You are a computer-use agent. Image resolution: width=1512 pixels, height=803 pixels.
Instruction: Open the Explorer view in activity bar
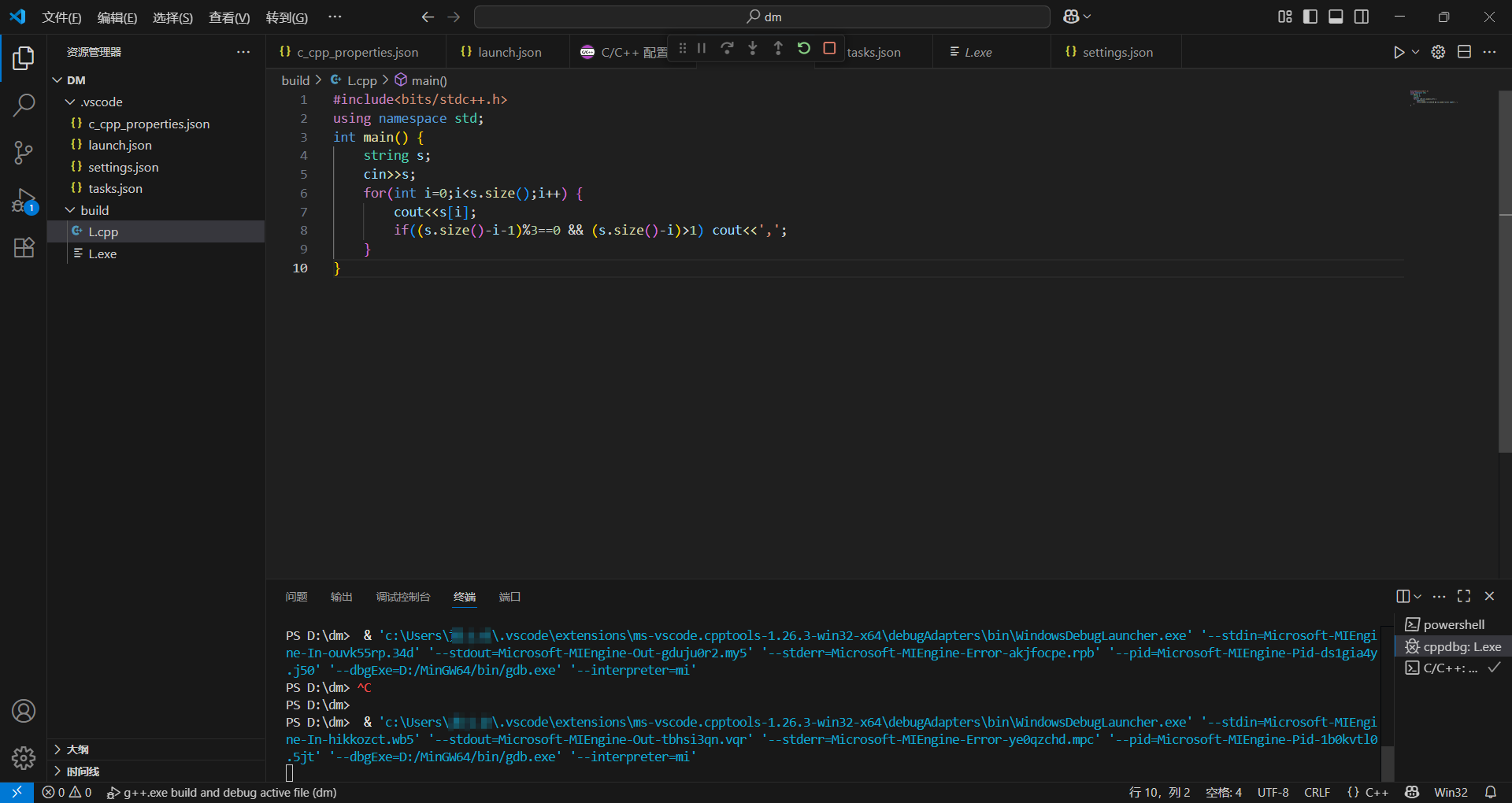click(24, 57)
